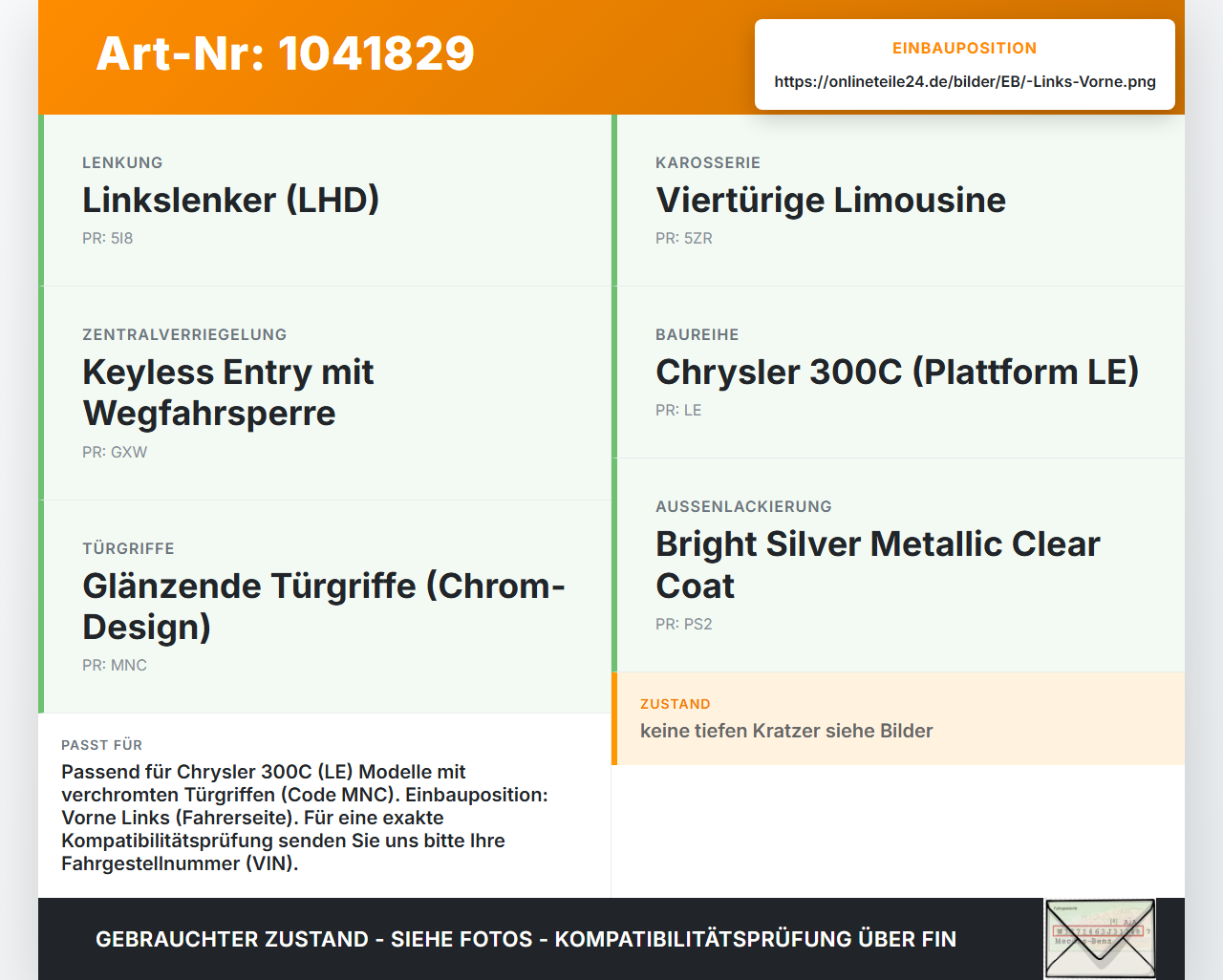Select Bright Silver Metallic Clear Coat text
Screen dimensions: 1223x980
click(878, 565)
